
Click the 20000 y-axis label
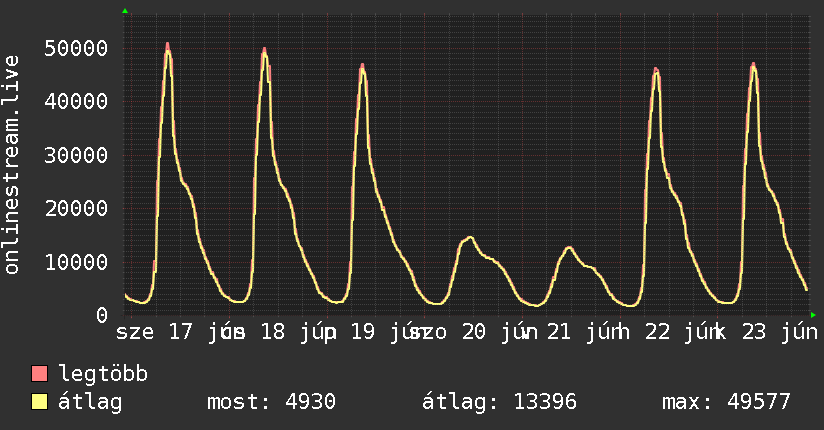[x=76, y=209]
